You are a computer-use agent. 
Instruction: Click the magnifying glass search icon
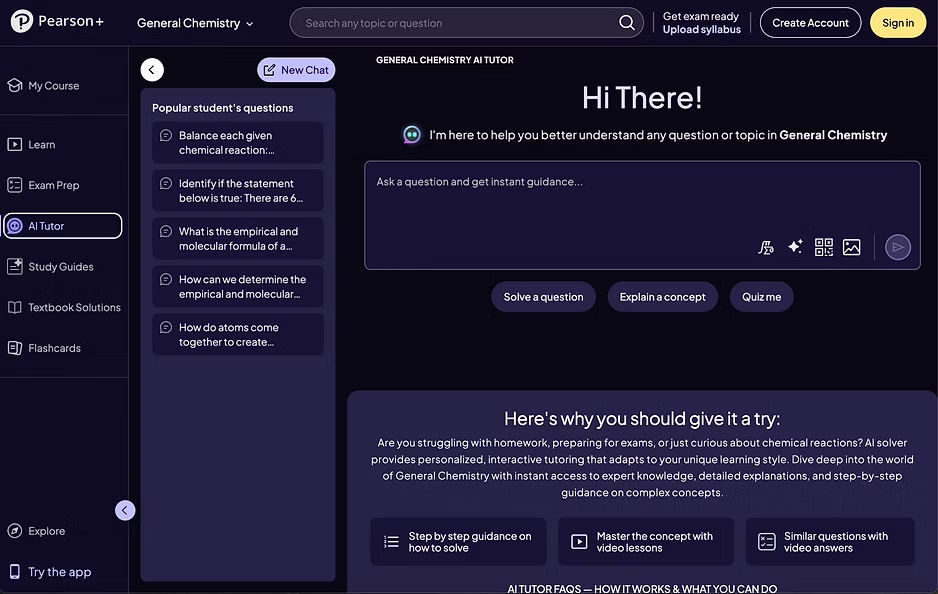coord(626,23)
